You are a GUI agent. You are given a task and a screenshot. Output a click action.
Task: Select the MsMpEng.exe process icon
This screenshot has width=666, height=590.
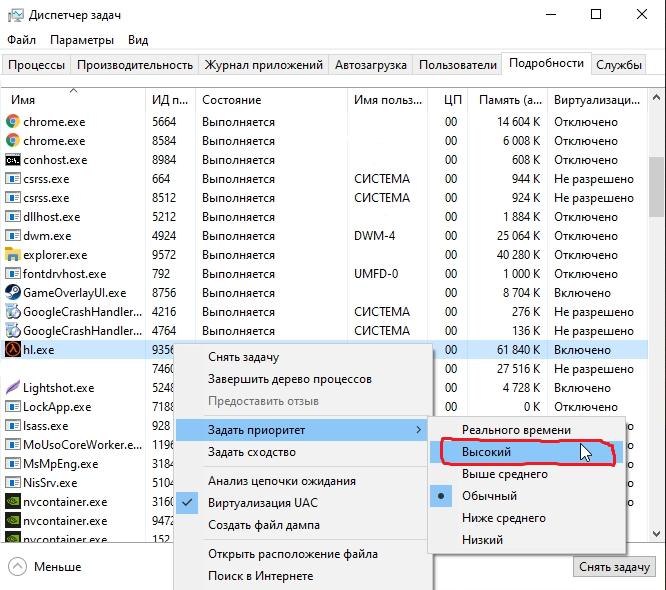click(x=13, y=463)
